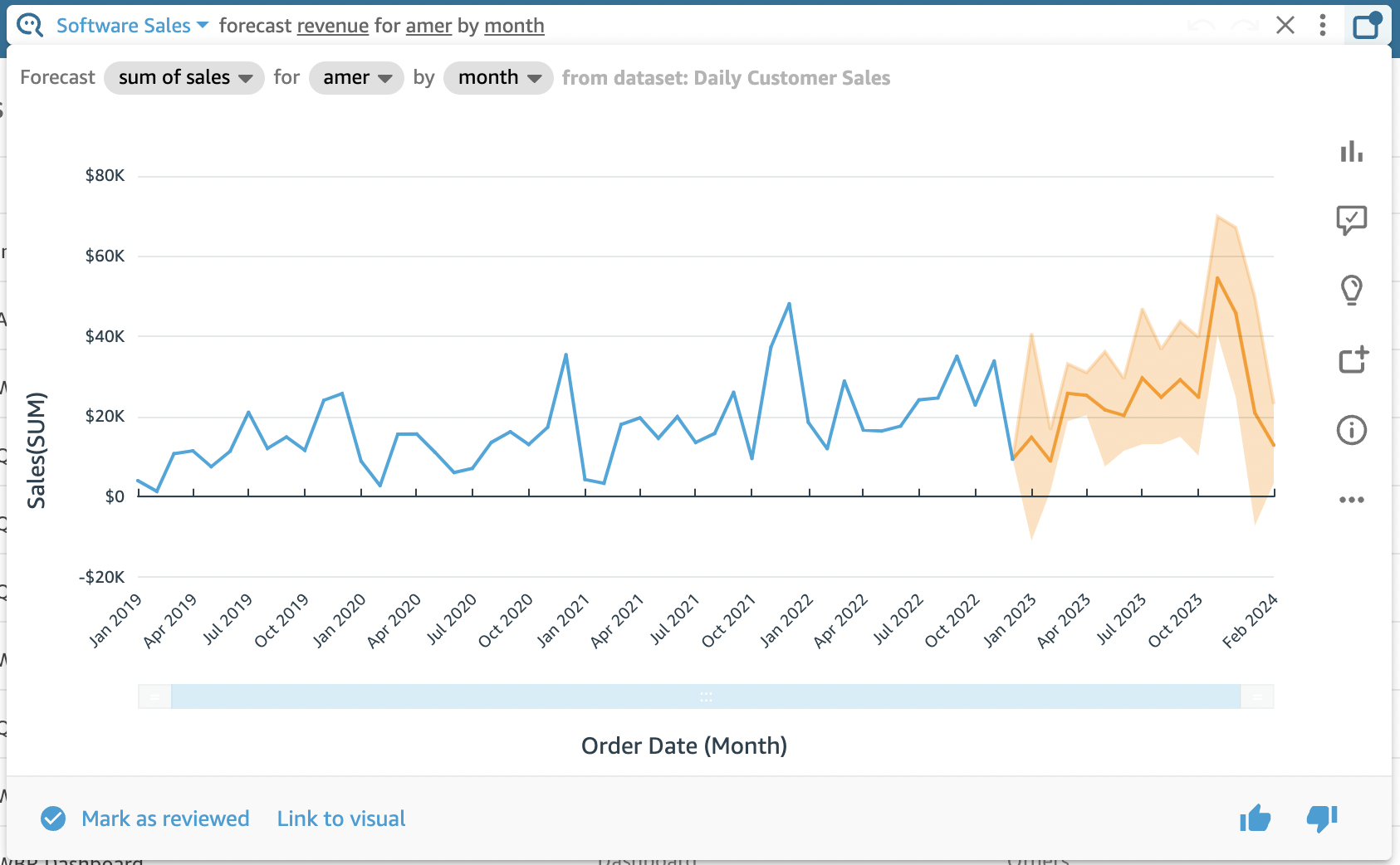
Task: Open the three-dot menu in the top bar
Action: [1324, 25]
